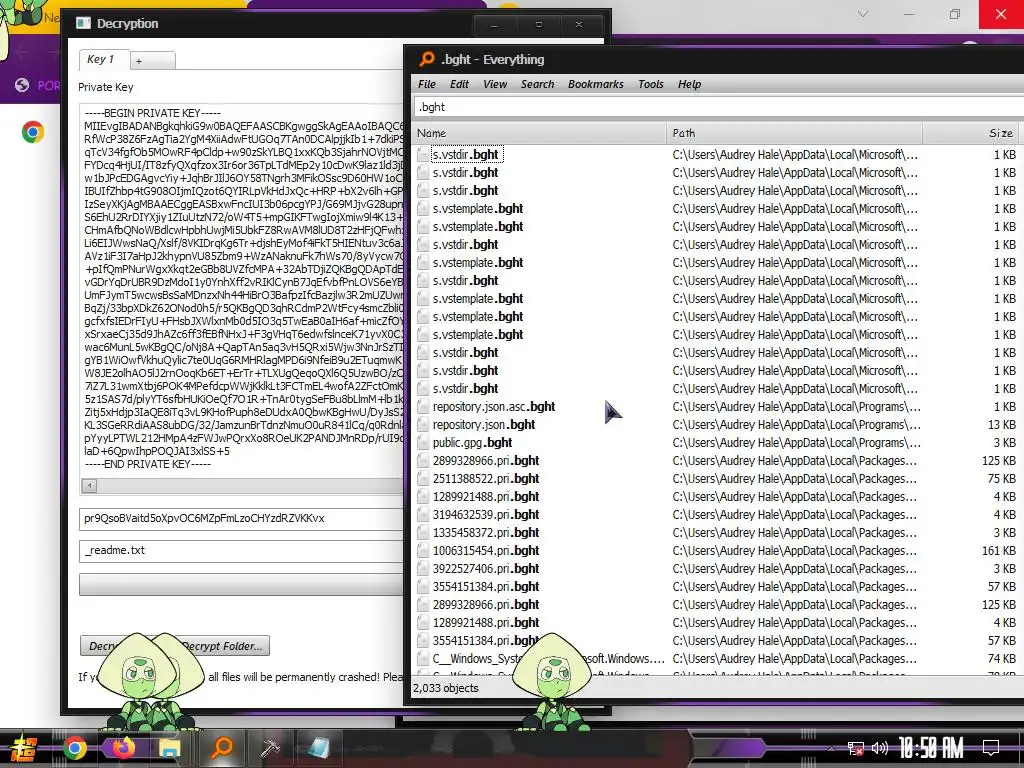The width and height of the screenshot is (1024, 768).
Task: Open the Help menu in Everything
Action: [689, 84]
